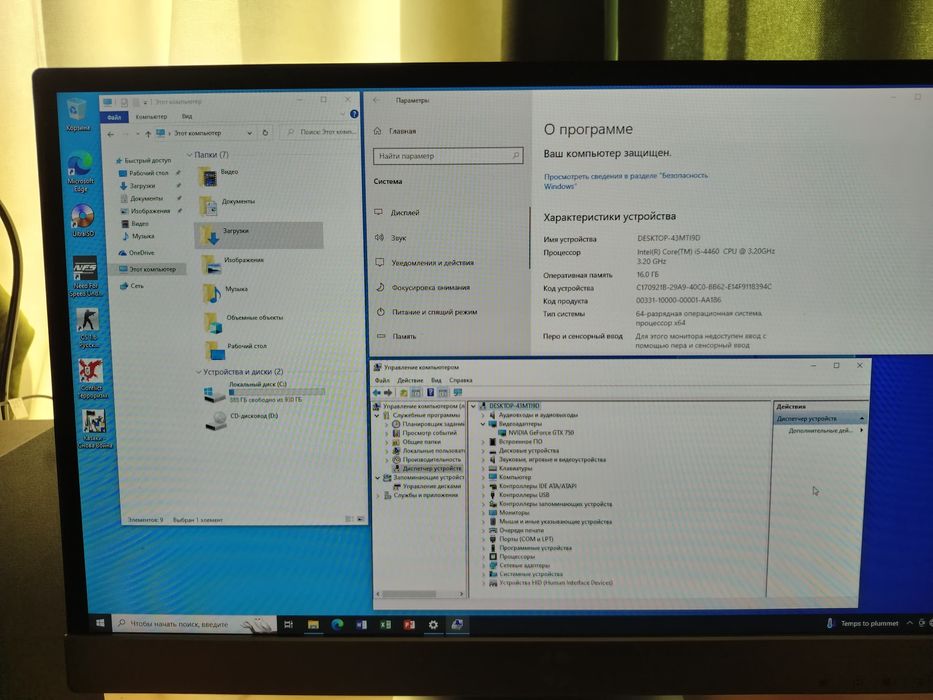Viewport: 933px width, 700px height.
Task: Click Settings window back arrow
Action: tap(376, 100)
